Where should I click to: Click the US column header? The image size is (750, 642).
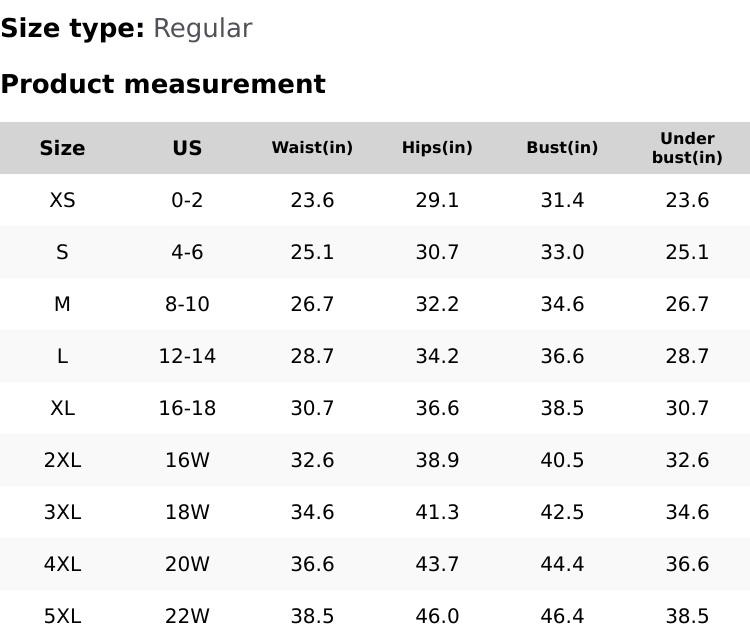[187, 148]
